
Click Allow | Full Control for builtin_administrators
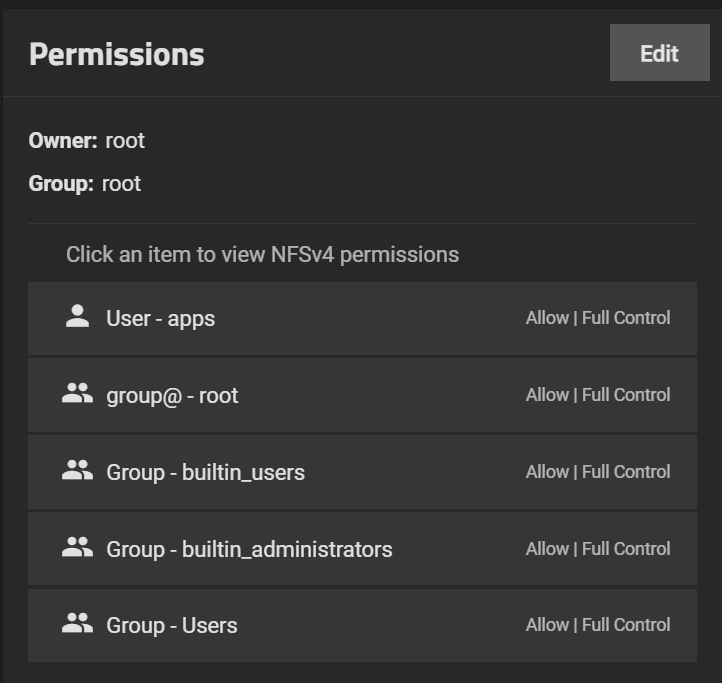point(598,549)
